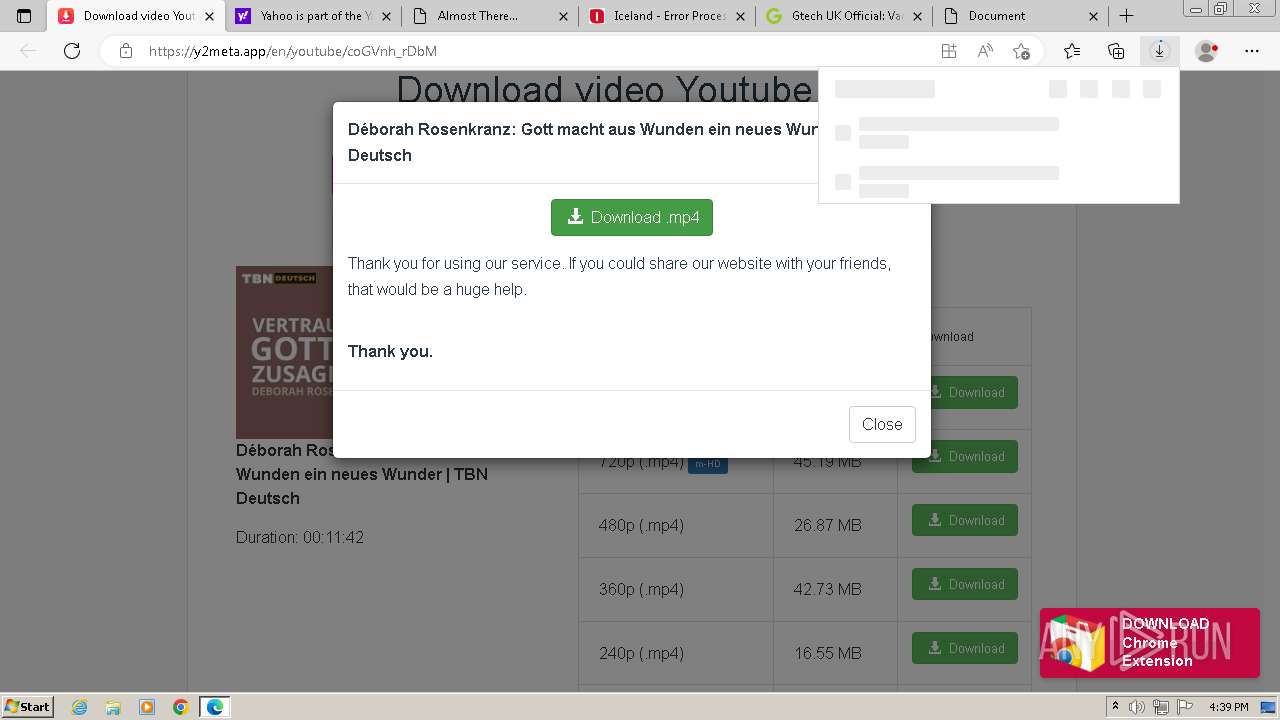The width and height of the screenshot is (1280, 720).
Task: Open a new tab with plus icon
Action: pyautogui.click(x=1126, y=16)
